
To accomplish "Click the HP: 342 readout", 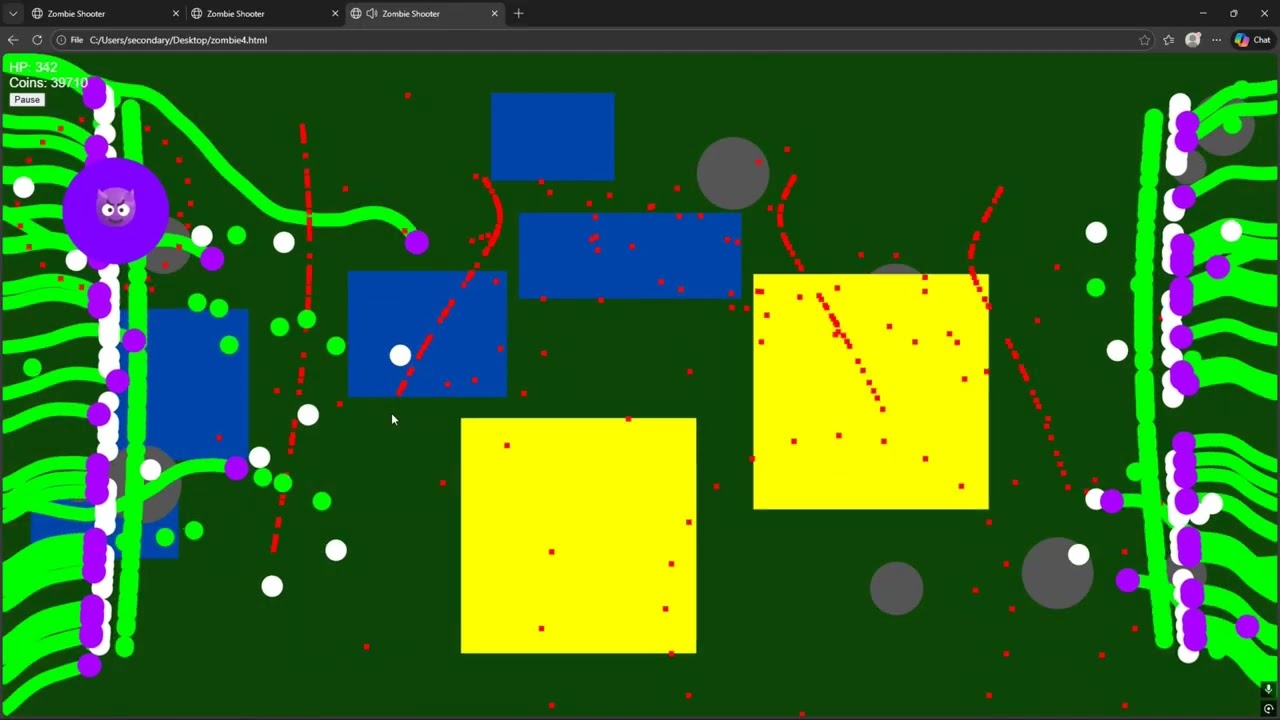I will point(33,67).
